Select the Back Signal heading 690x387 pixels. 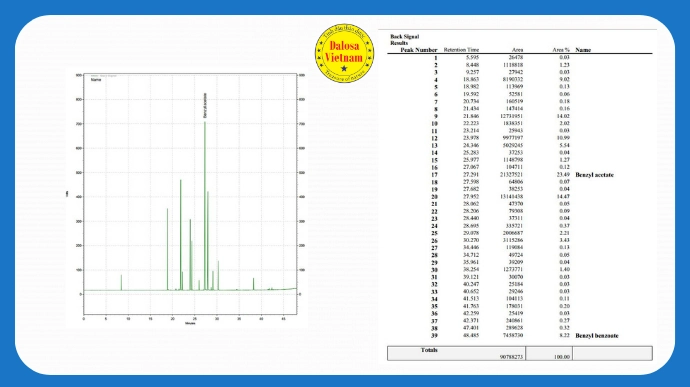404,37
